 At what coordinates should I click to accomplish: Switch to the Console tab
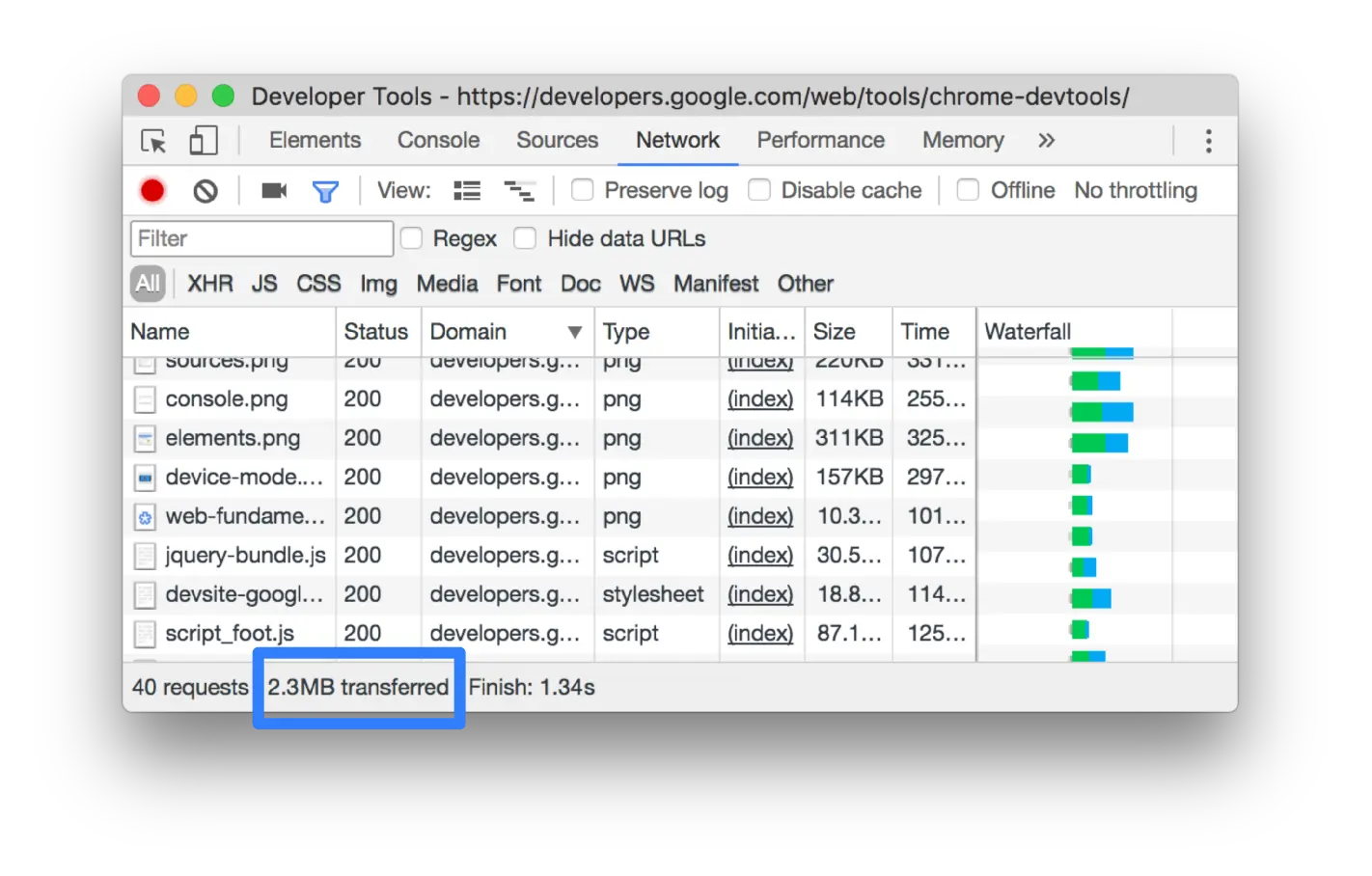(438, 141)
